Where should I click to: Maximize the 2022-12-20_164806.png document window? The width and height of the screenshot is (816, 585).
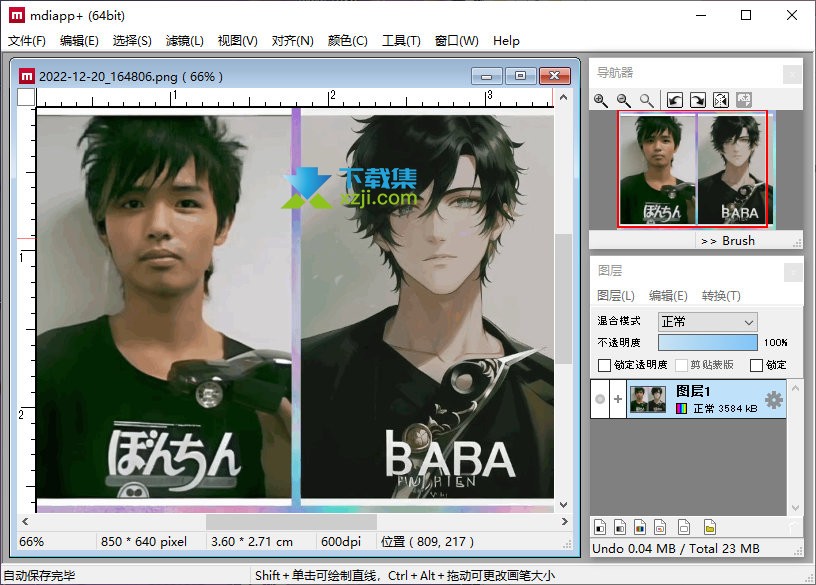(520, 76)
